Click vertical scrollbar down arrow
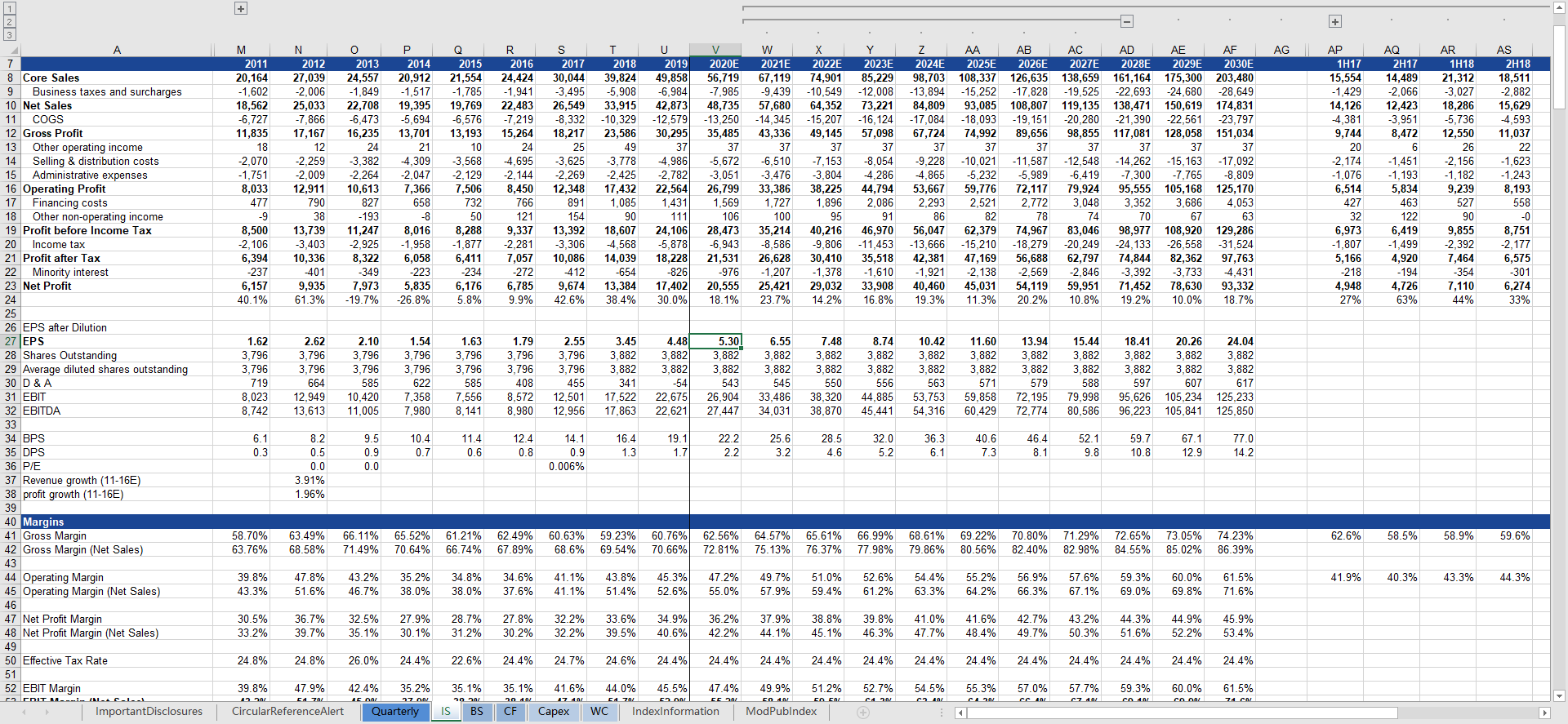Viewport: 1568px width, 724px height. tap(1559, 696)
